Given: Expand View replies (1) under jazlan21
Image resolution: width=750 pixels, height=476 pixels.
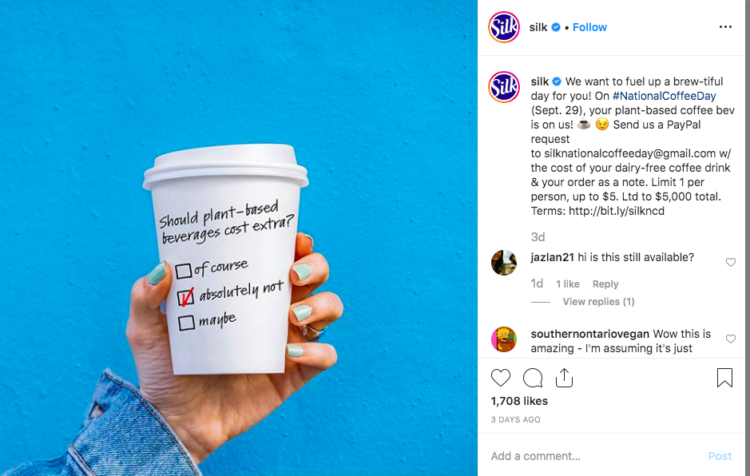Looking at the screenshot, I should click(x=598, y=301).
